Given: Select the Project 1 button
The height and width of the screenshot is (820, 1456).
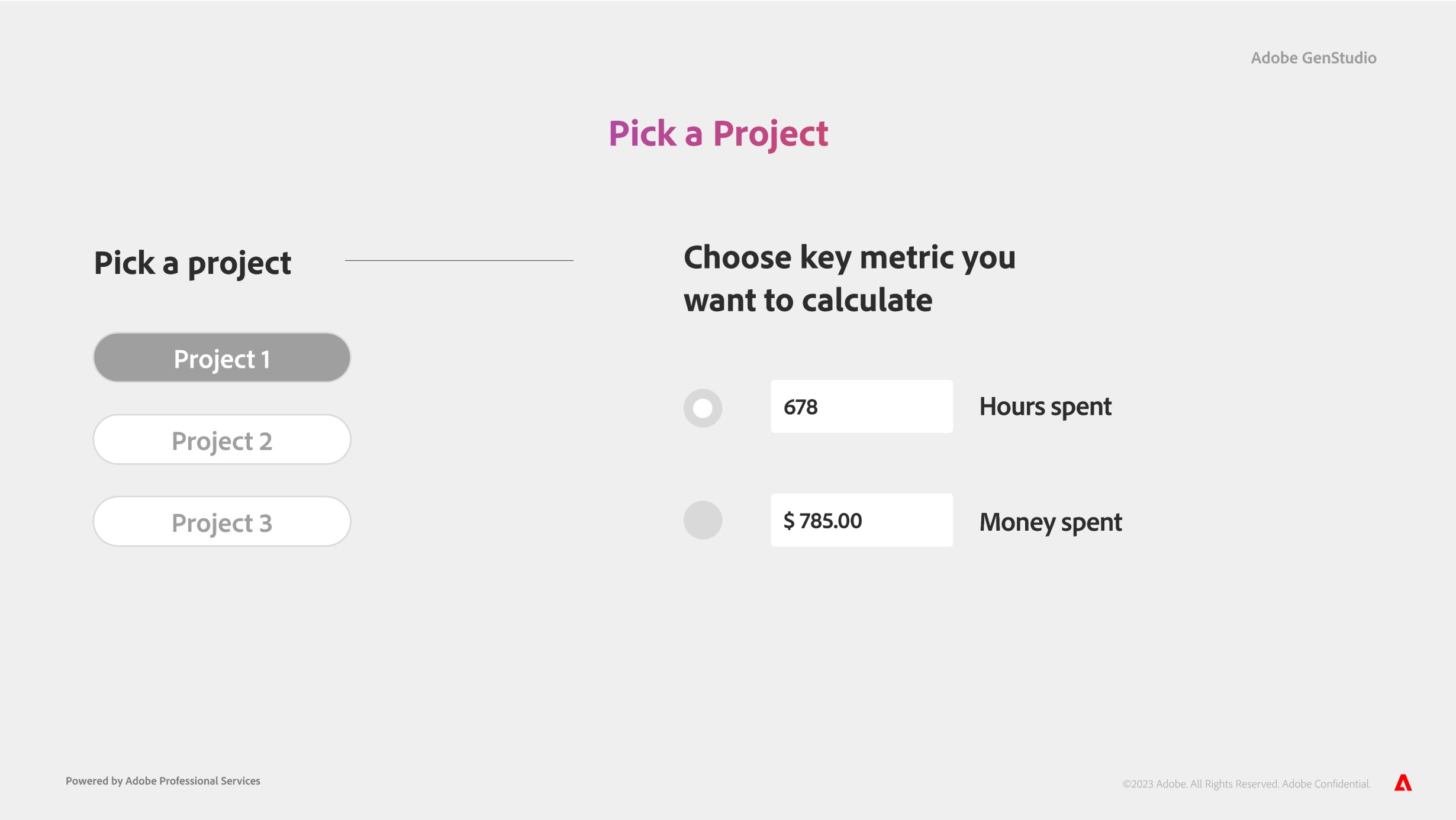Looking at the screenshot, I should 222,358.
